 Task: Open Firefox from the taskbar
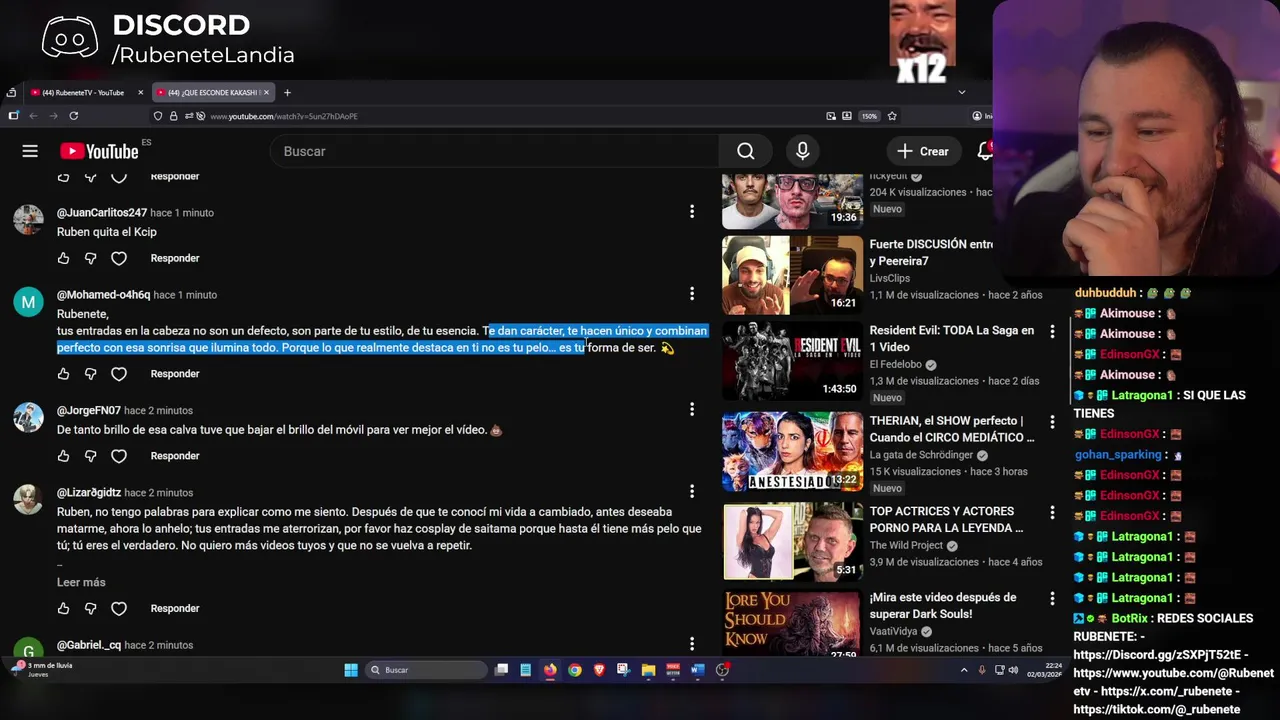pos(550,670)
